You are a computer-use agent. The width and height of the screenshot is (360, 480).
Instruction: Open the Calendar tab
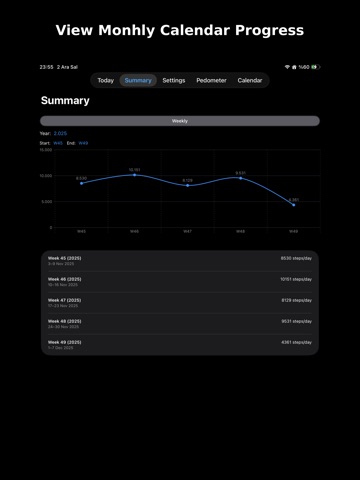pyautogui.click(x=250, y=80)
